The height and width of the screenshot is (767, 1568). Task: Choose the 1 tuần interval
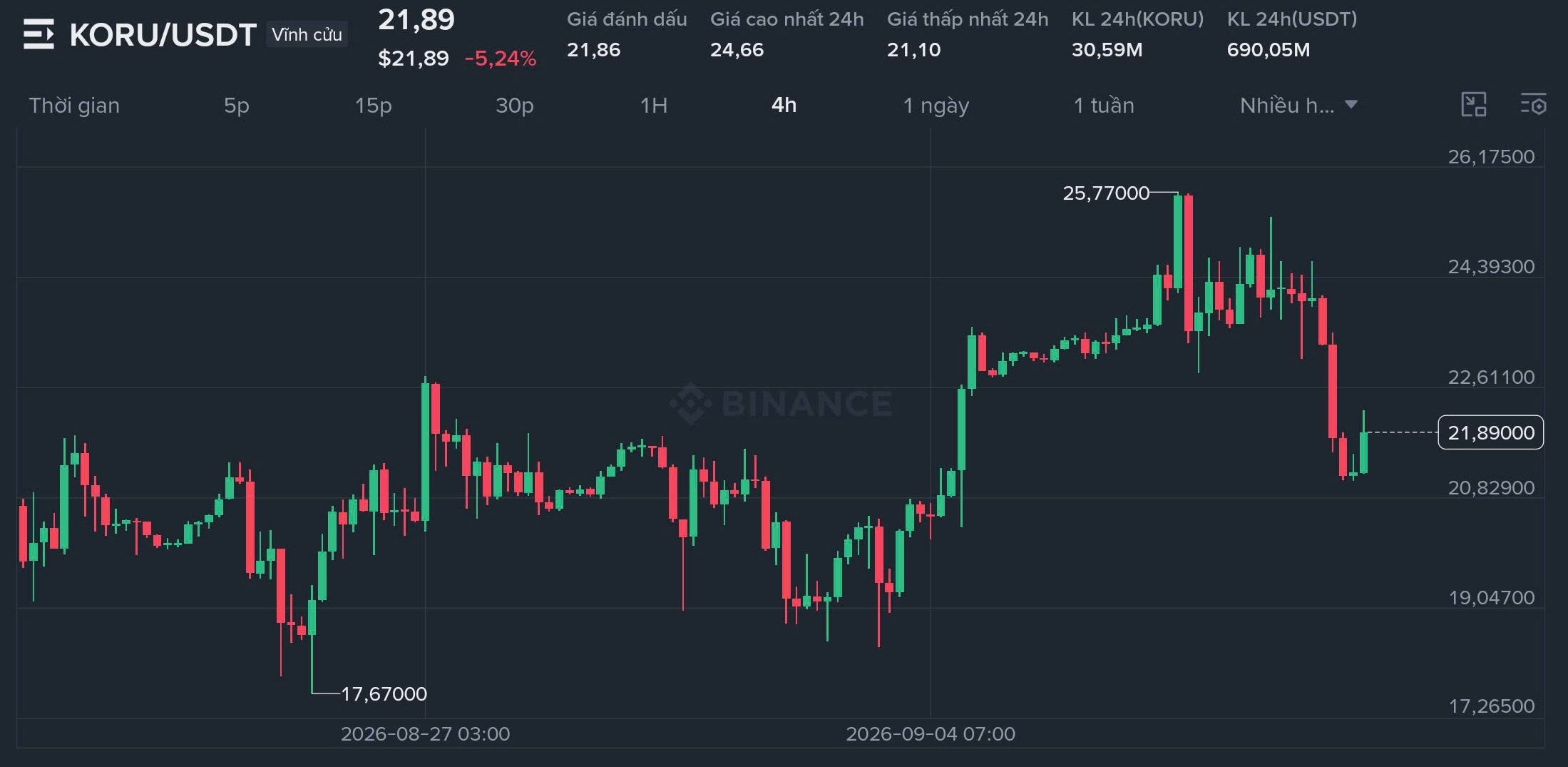[x=1104, y=106]
